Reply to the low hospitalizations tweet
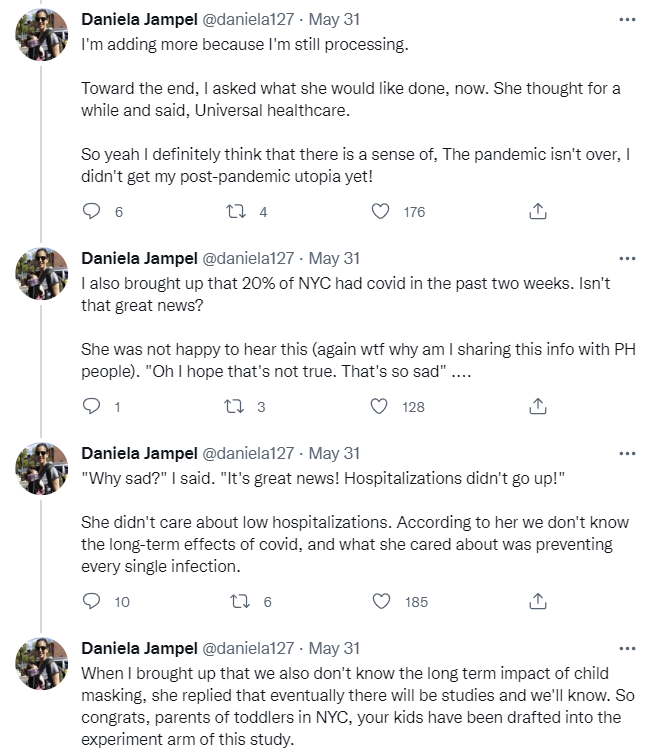This screenshot has height=755, width=655. tap(91, 601)
